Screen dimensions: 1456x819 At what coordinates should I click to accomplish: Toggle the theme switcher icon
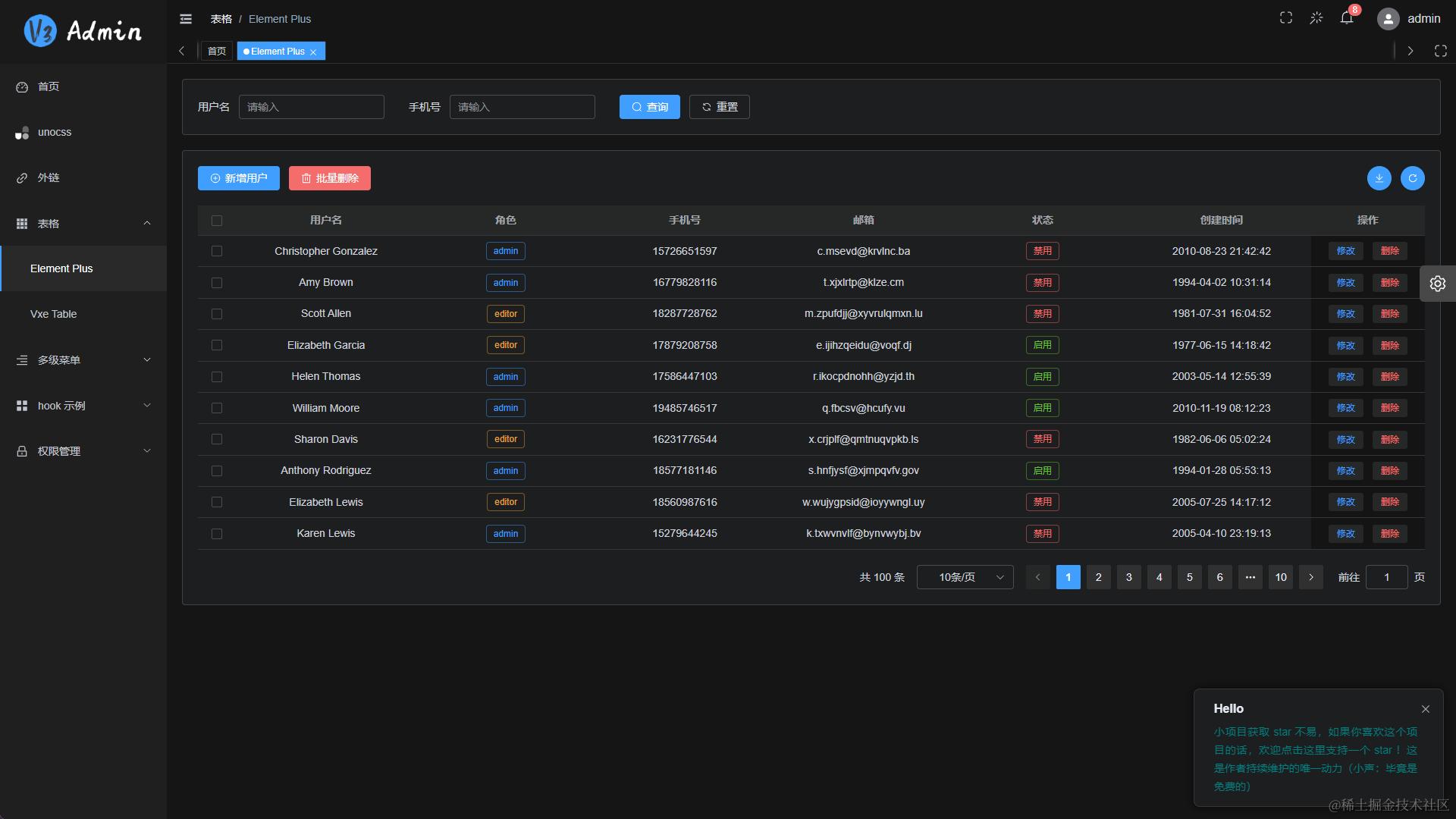pyautogui.click(x=1316, y=18)
